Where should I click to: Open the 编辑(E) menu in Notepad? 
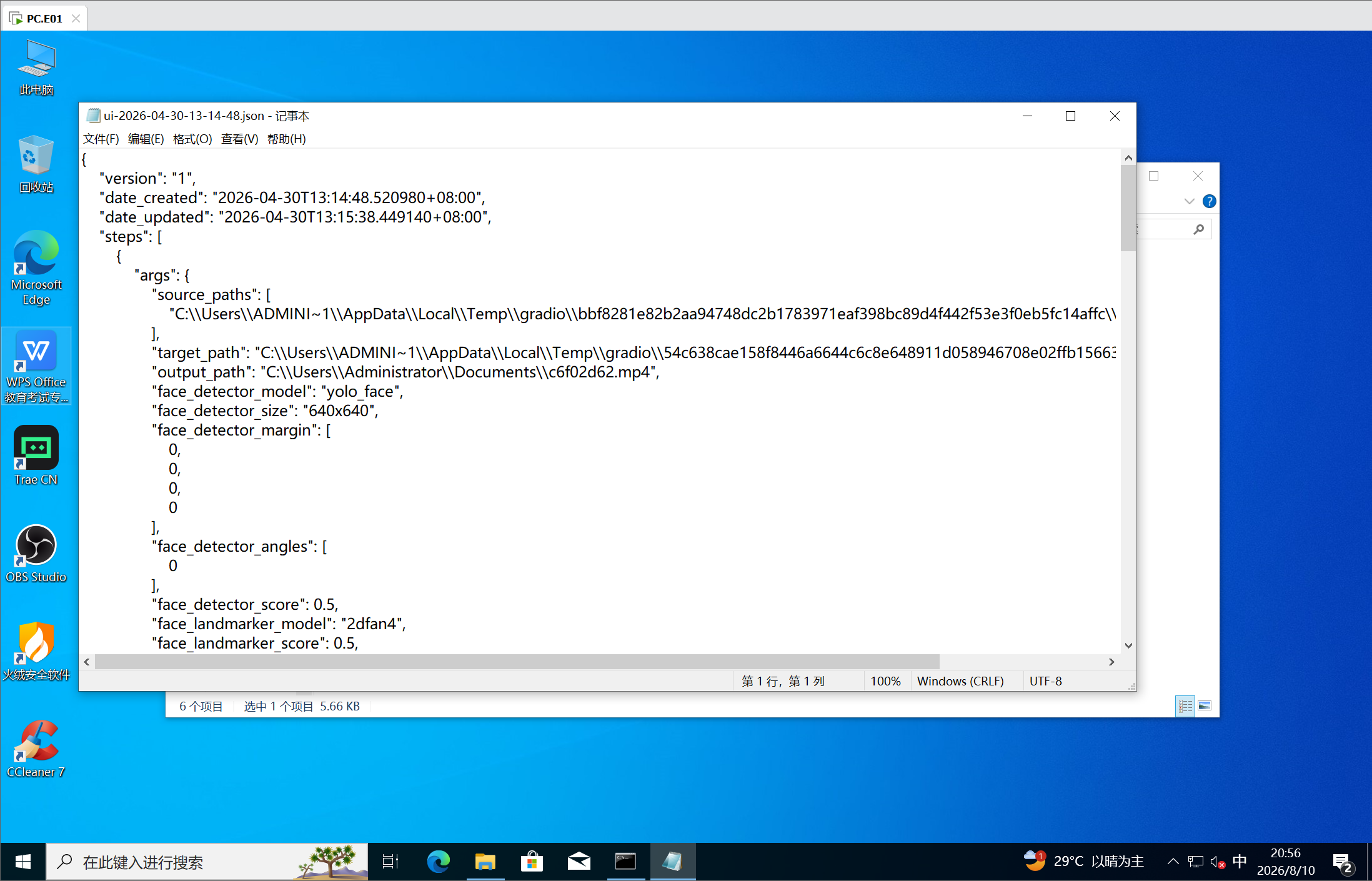click(146, 139)
